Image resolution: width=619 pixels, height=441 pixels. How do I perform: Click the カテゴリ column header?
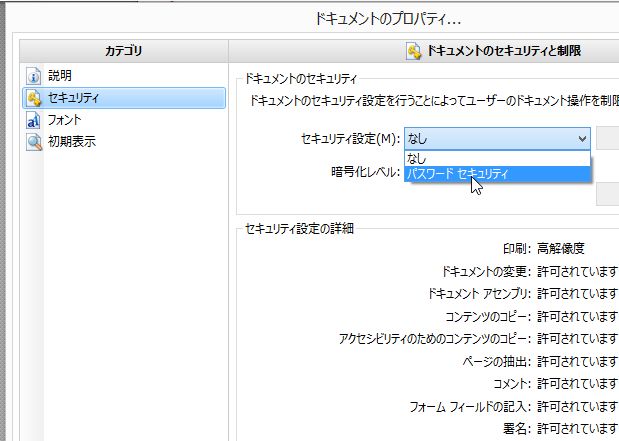(124, 51)
